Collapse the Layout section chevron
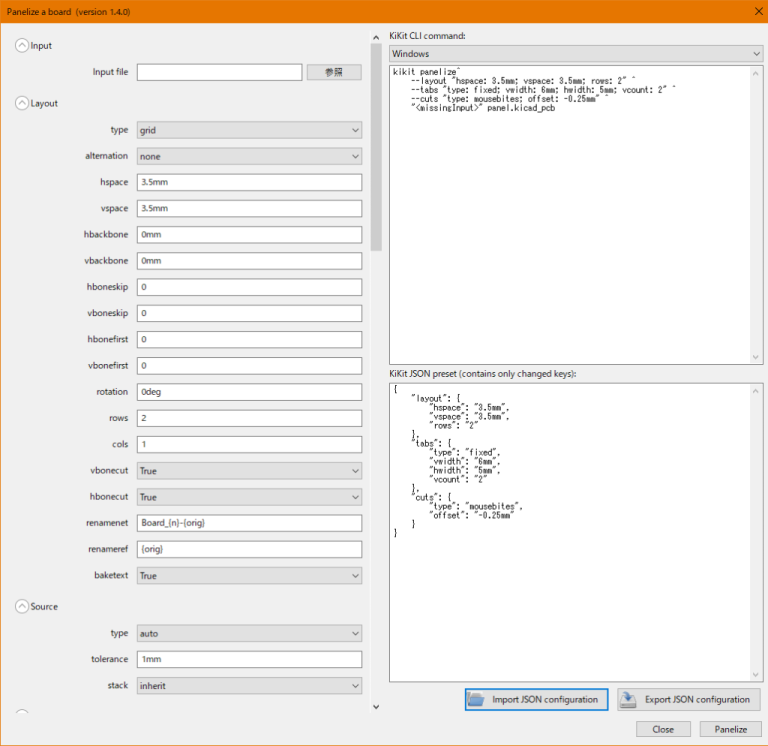Viewport: 768px width, 746px height. click(x=22, y=103)
